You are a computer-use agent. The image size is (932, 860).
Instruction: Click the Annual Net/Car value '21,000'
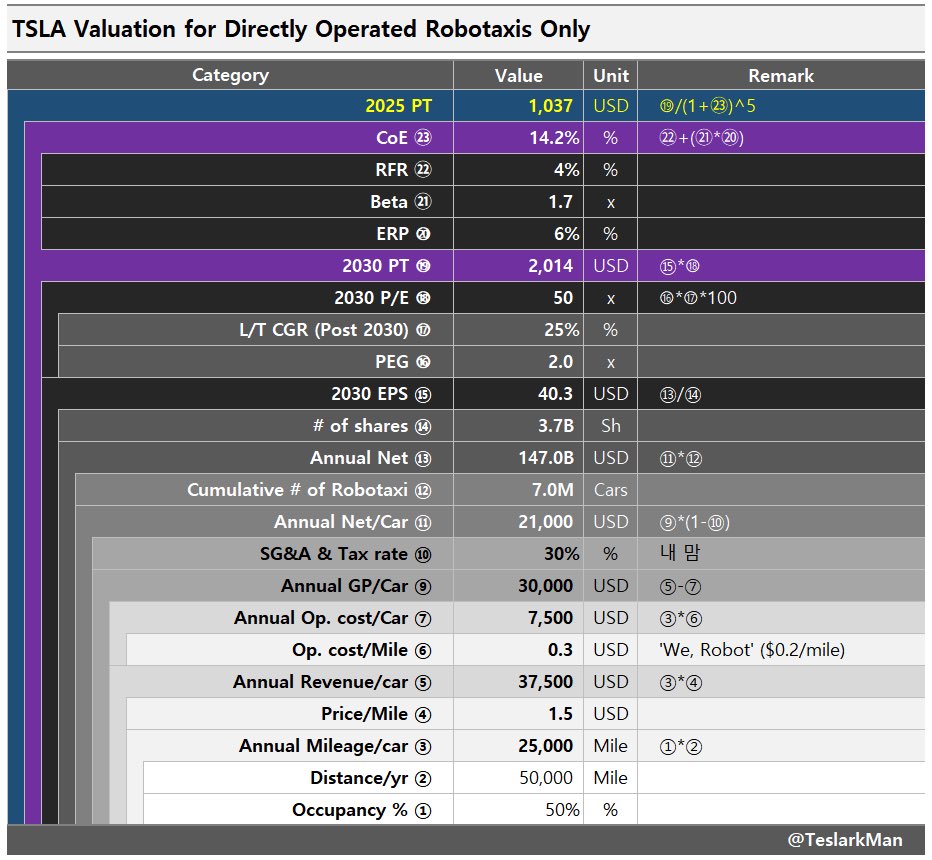[x=546, y=522]
